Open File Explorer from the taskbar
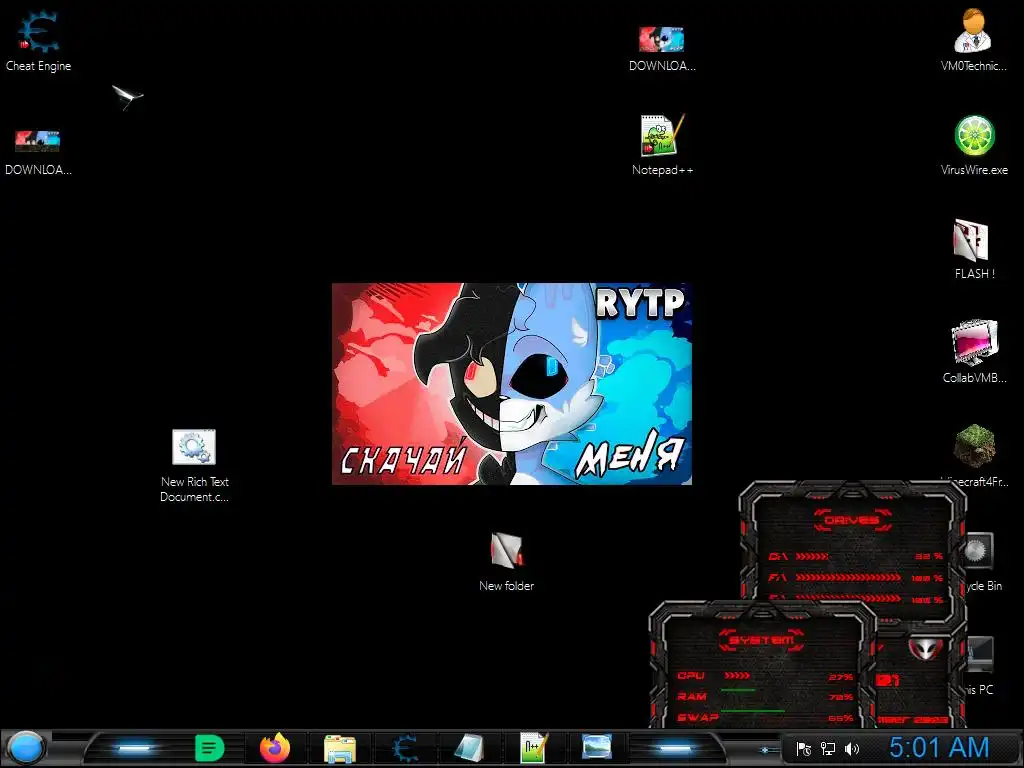Viewport: 1024px width, 768px height. 340,748
